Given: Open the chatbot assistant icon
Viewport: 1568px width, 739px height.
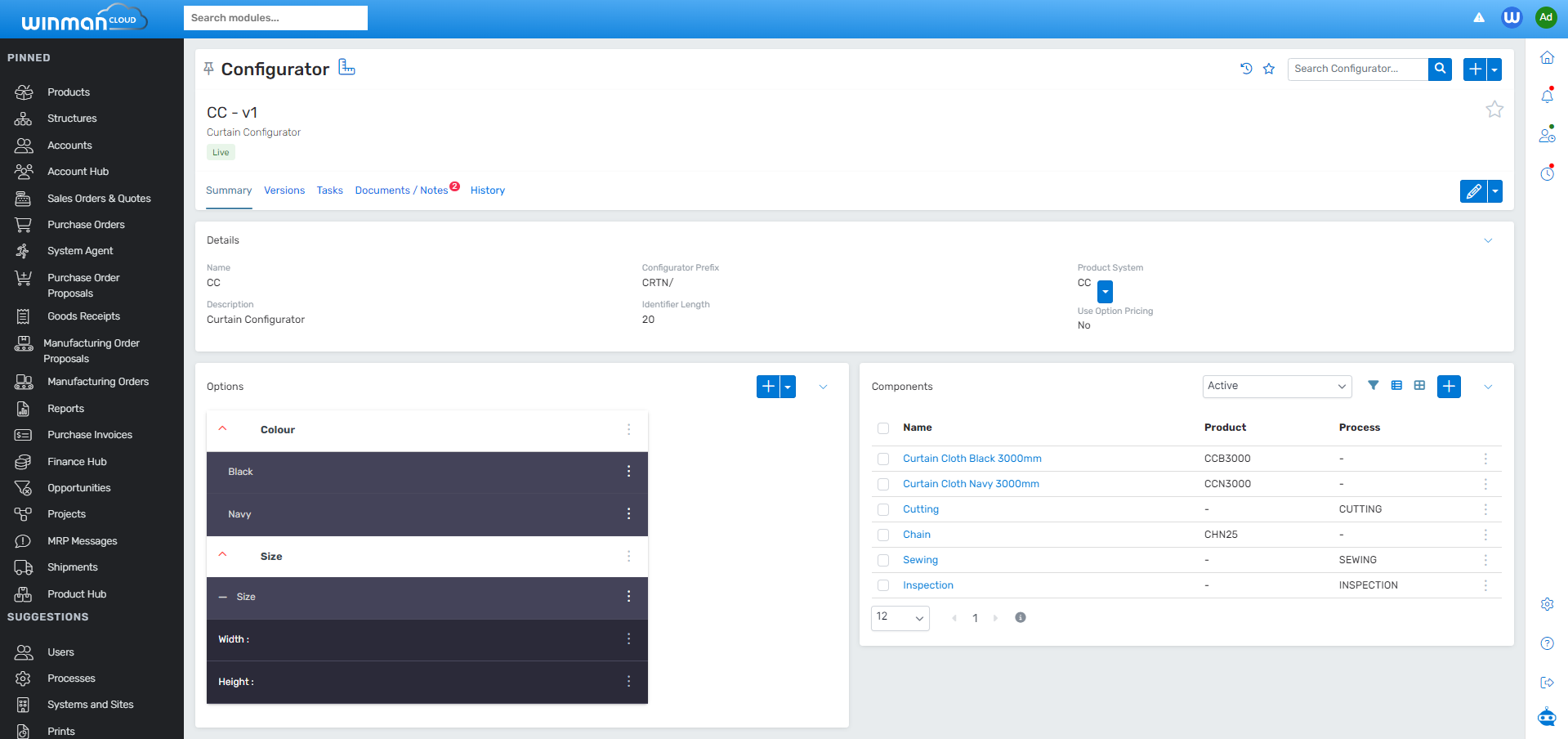Looking at the screenshot, I should (1547, 718).
